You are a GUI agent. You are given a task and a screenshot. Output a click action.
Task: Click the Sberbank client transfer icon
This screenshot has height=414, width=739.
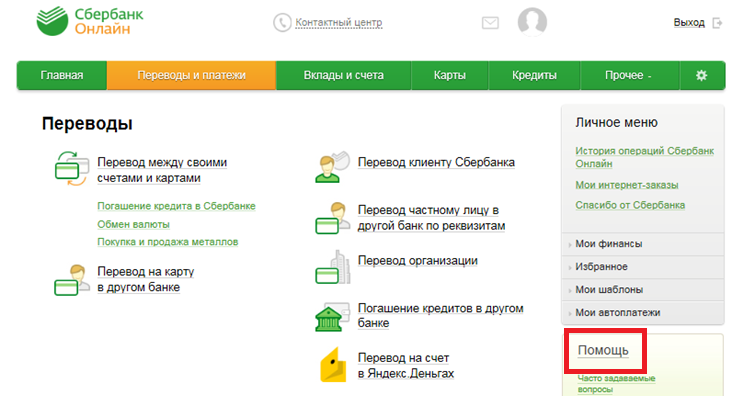[x=332, y=166]
